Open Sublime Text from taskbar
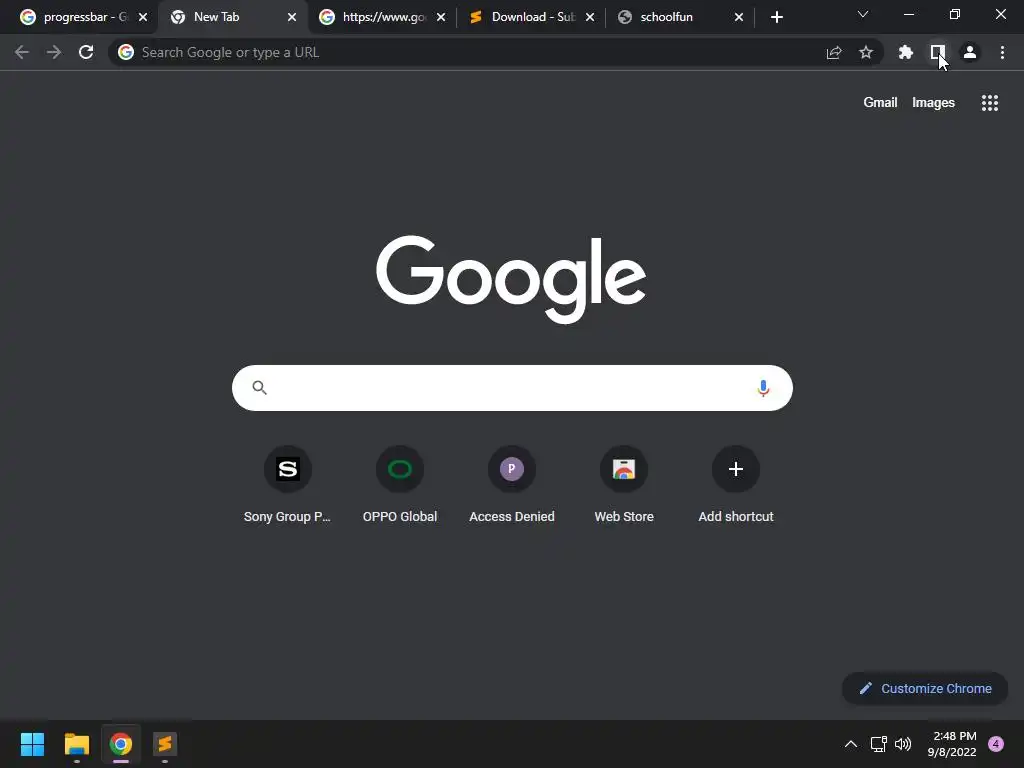This screenshot has height=768, width=1024. (x=165, y=744)
